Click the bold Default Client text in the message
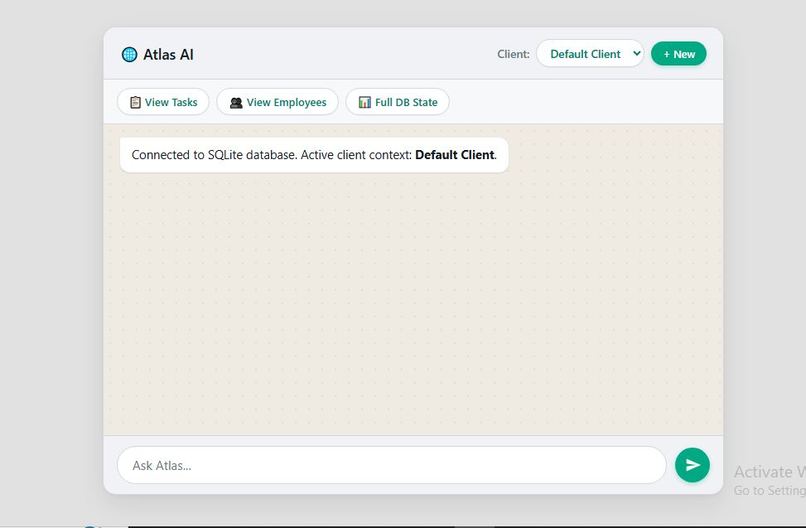 (454, 155)
